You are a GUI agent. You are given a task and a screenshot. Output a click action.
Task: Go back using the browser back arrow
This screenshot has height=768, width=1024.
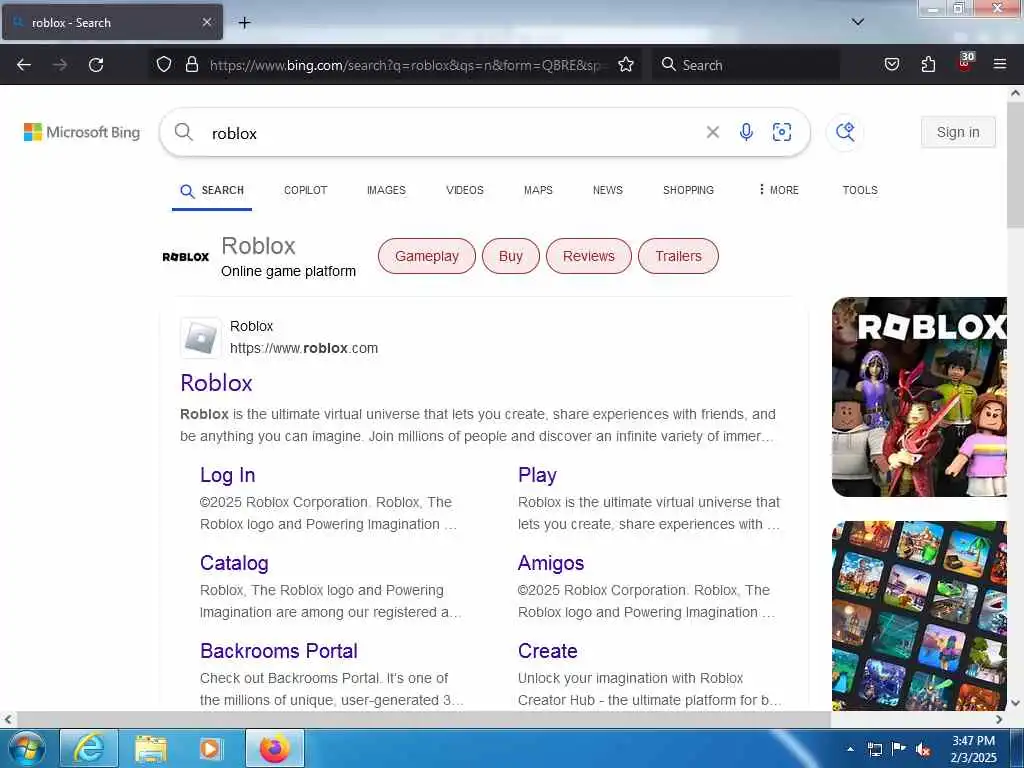coord(24,65)
